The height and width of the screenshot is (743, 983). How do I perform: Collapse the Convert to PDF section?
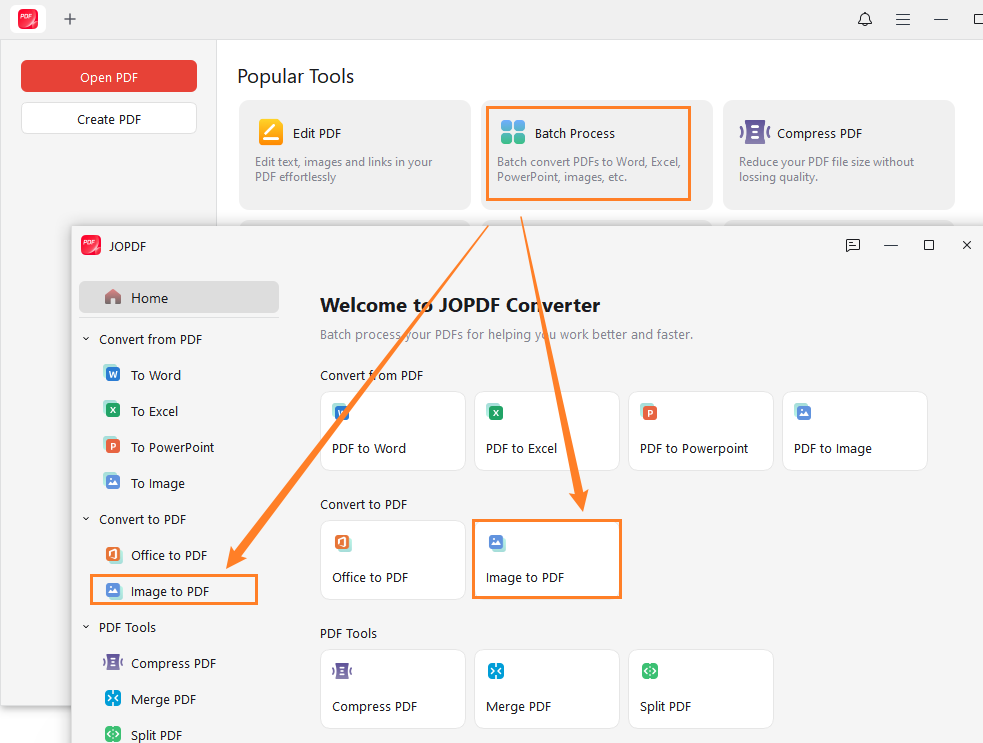tap(86, 519)
